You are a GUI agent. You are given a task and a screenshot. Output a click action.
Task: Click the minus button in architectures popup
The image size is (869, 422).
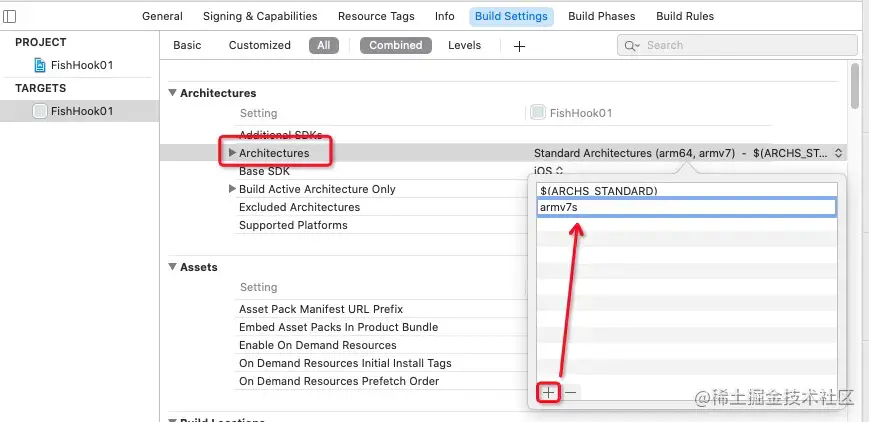coord(570,393)
